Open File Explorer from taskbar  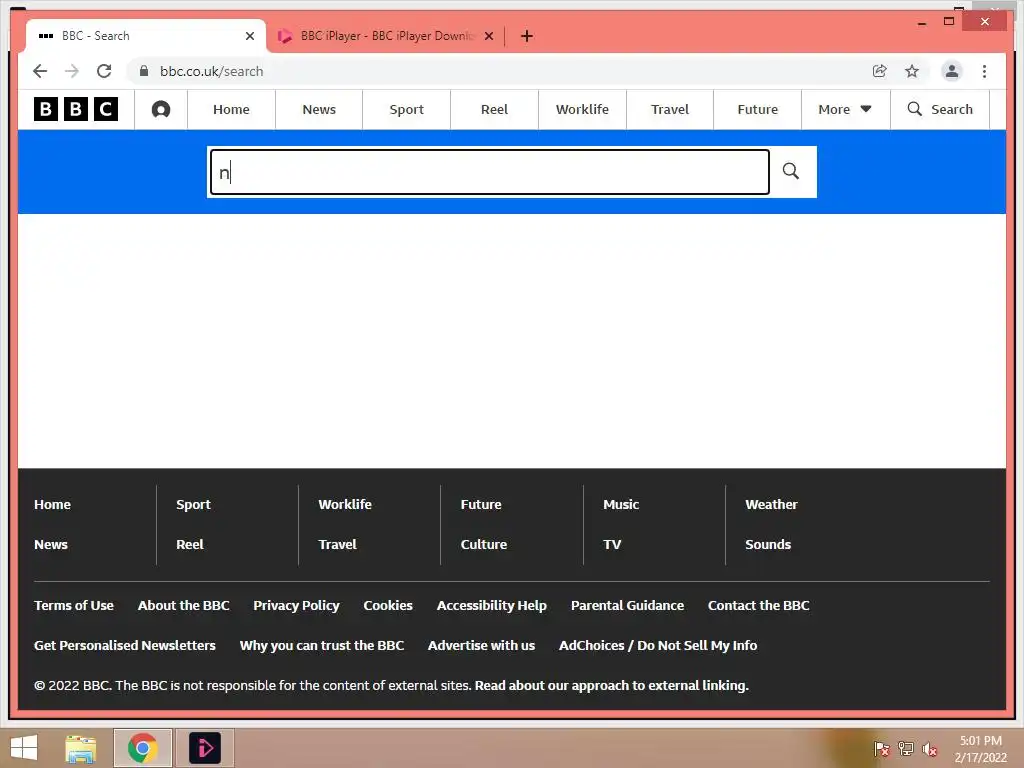click(x=80, y=748)
